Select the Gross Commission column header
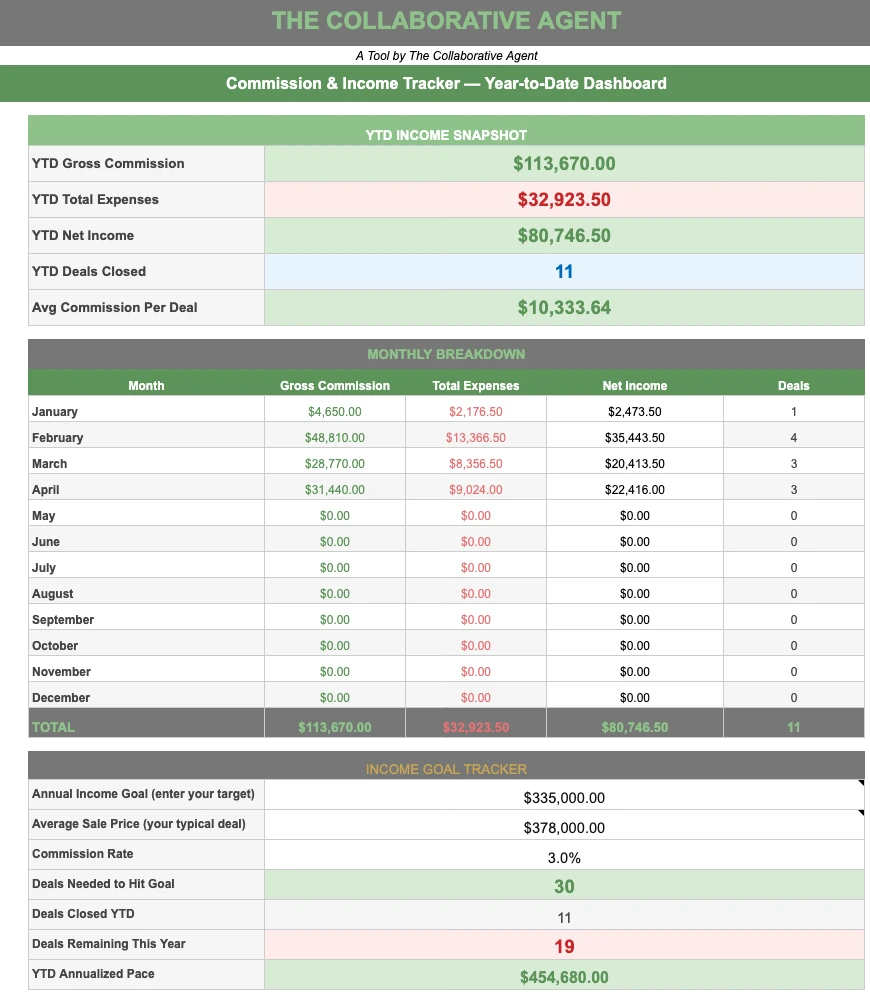Viewport: 870px width, 996px height. tap(335, 386)
